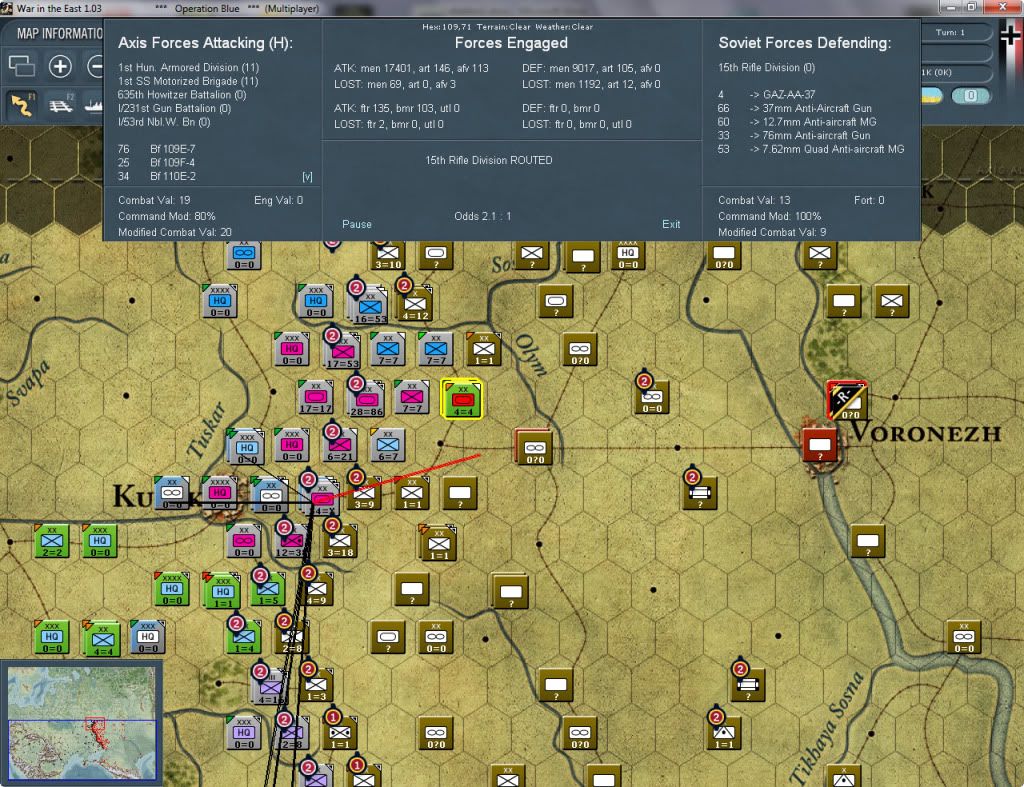Viewport: 1024px width, 787px height.
Task: Click 'I/231st Gun Battalion (0)' entry
Action: coord(174,108)
